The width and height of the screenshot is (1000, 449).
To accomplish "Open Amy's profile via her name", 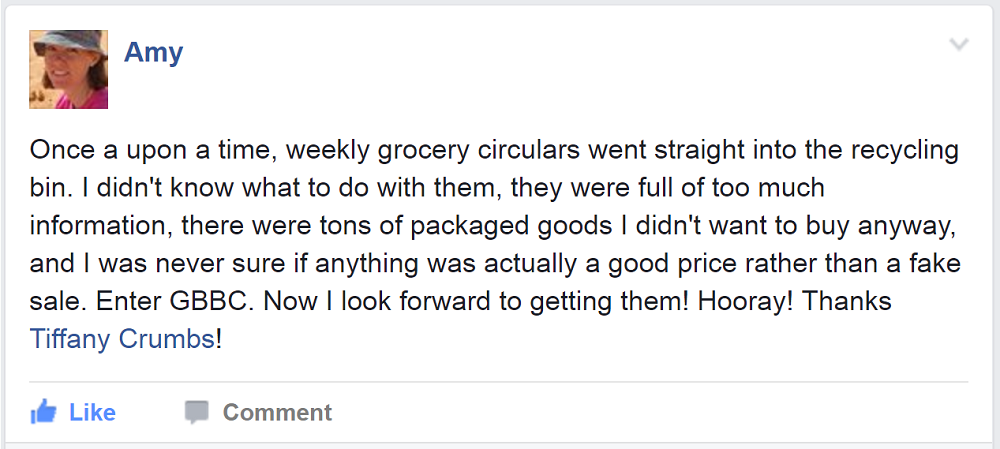I will (x=153, y=52).
